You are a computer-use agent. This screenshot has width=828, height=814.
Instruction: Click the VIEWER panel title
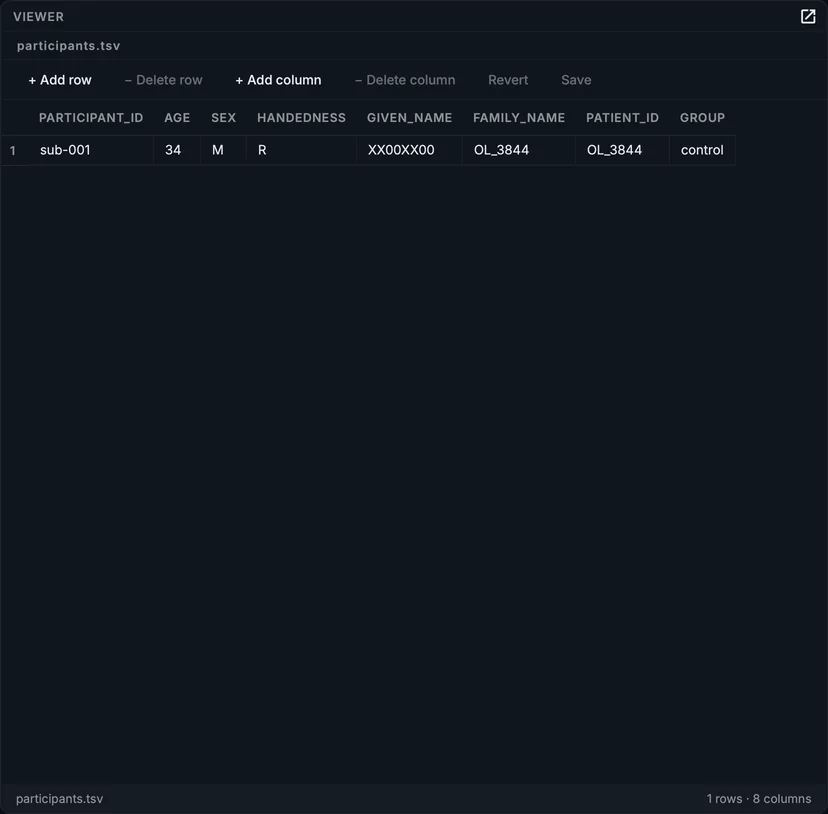(39, 17)
